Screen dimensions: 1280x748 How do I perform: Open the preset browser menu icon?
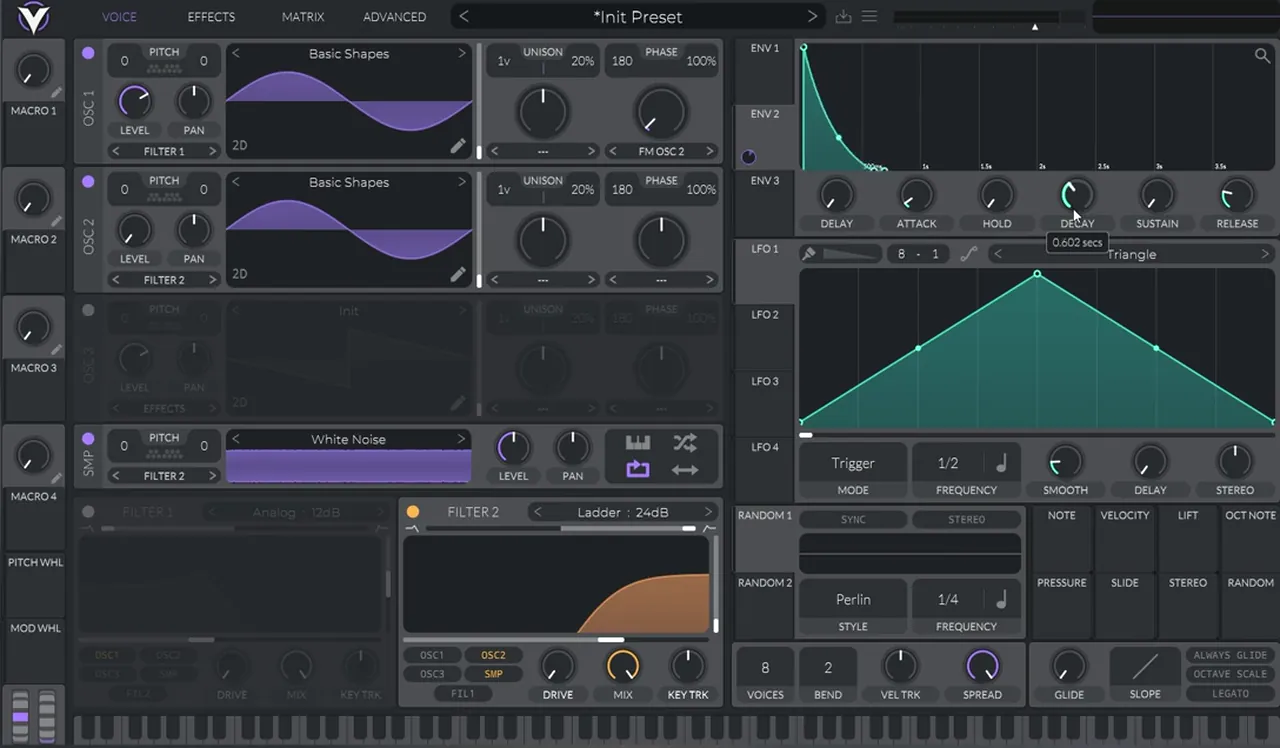(870, 17)
